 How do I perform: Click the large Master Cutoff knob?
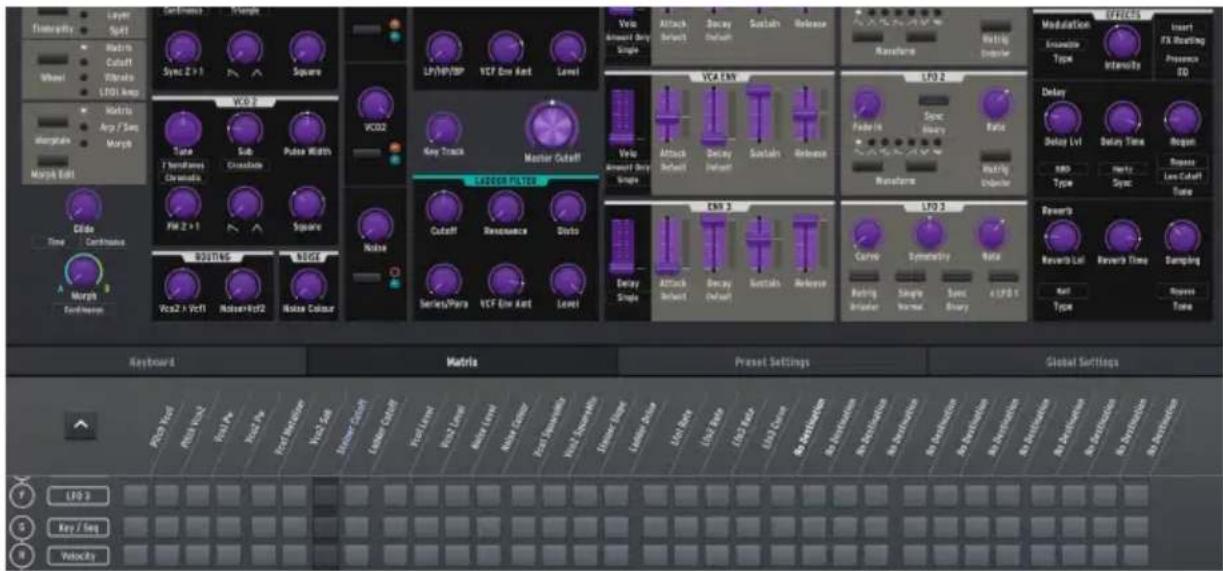552,126
